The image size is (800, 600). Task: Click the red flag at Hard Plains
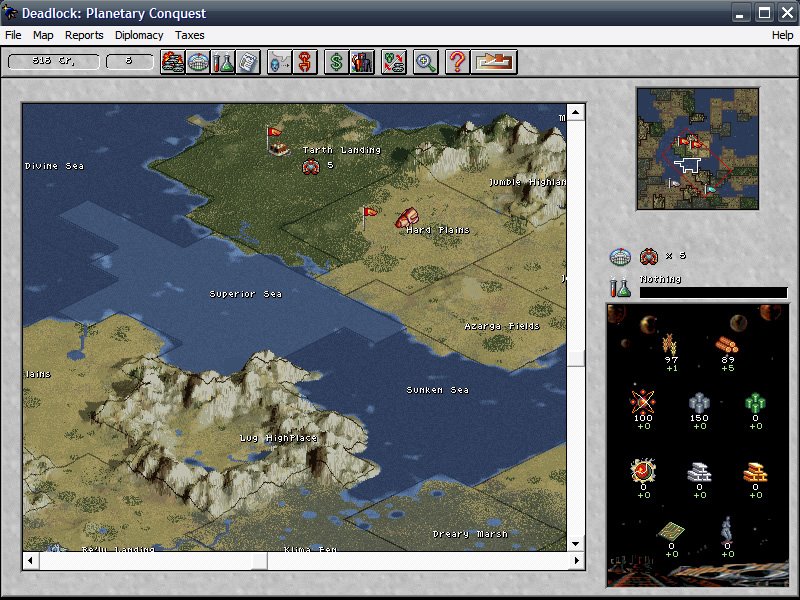coord(369,216)
